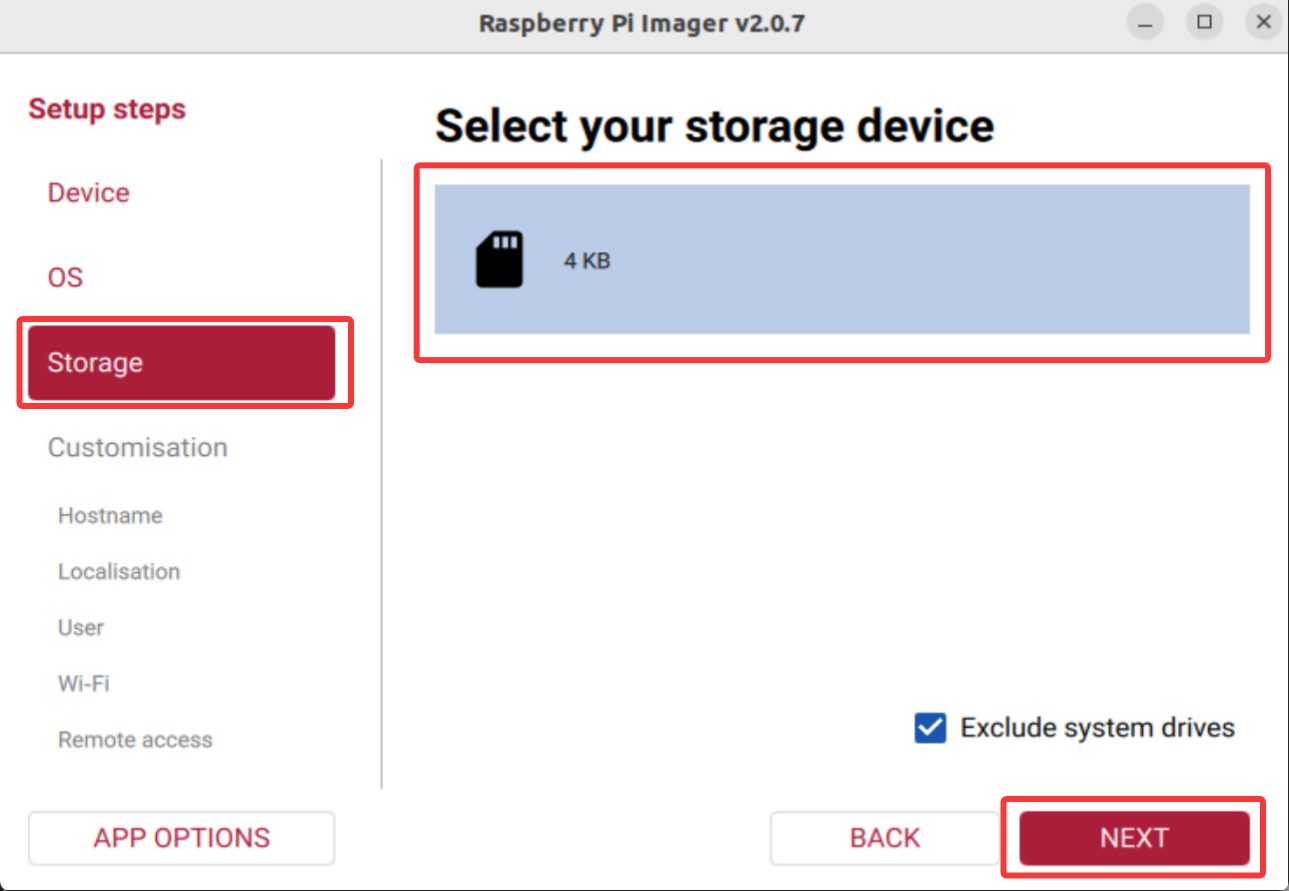Open the Wi-Fi sub-step

[84, 684]
